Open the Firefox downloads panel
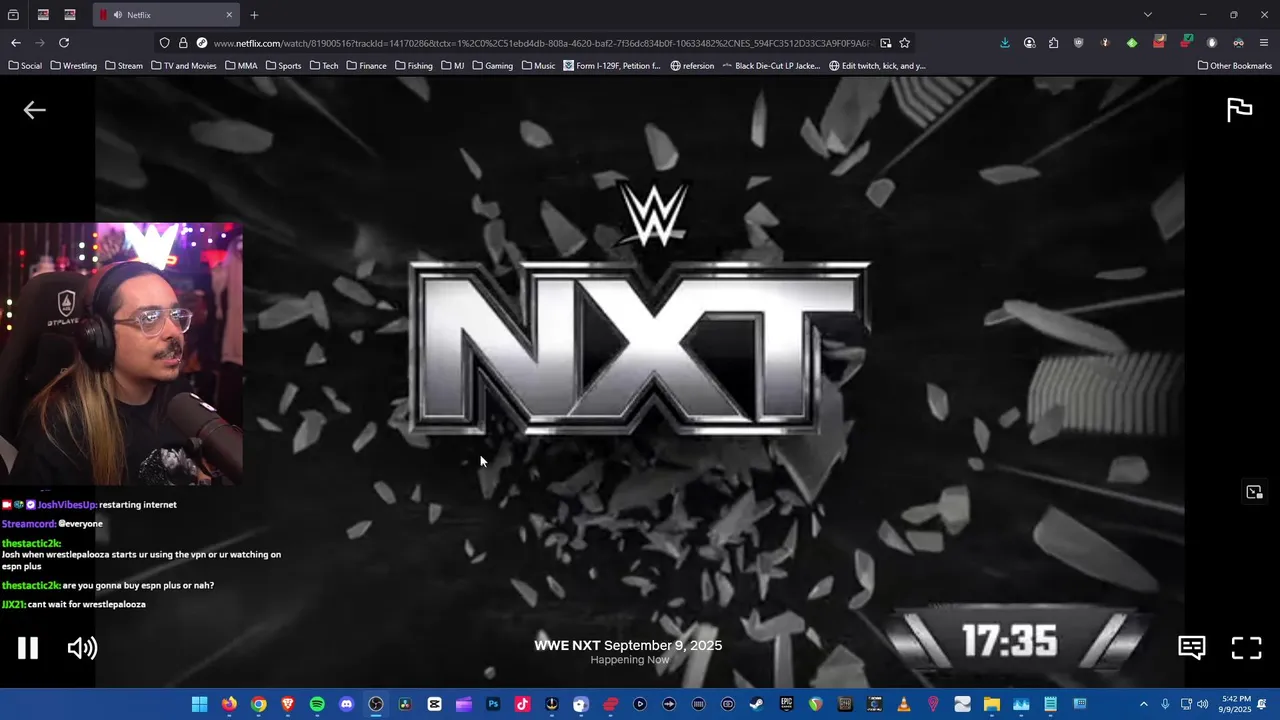Image resolution: width=1280 pixels, height=720 pixels. [1005, 43]
